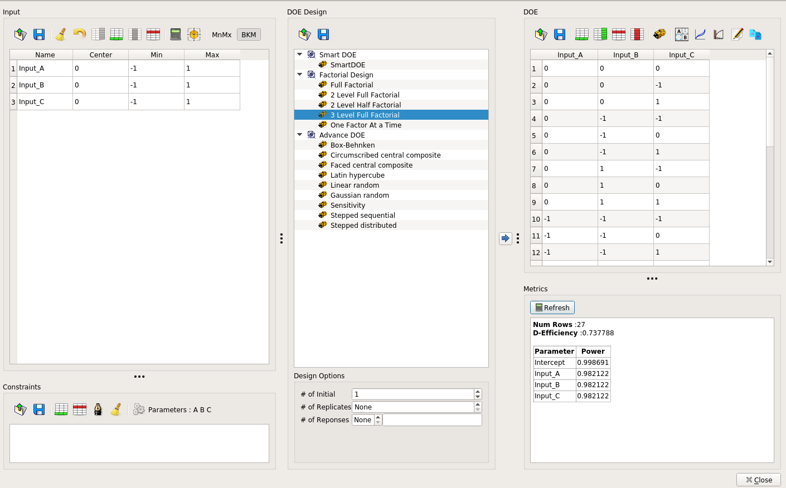Click the Close button

tap(758, 479)
